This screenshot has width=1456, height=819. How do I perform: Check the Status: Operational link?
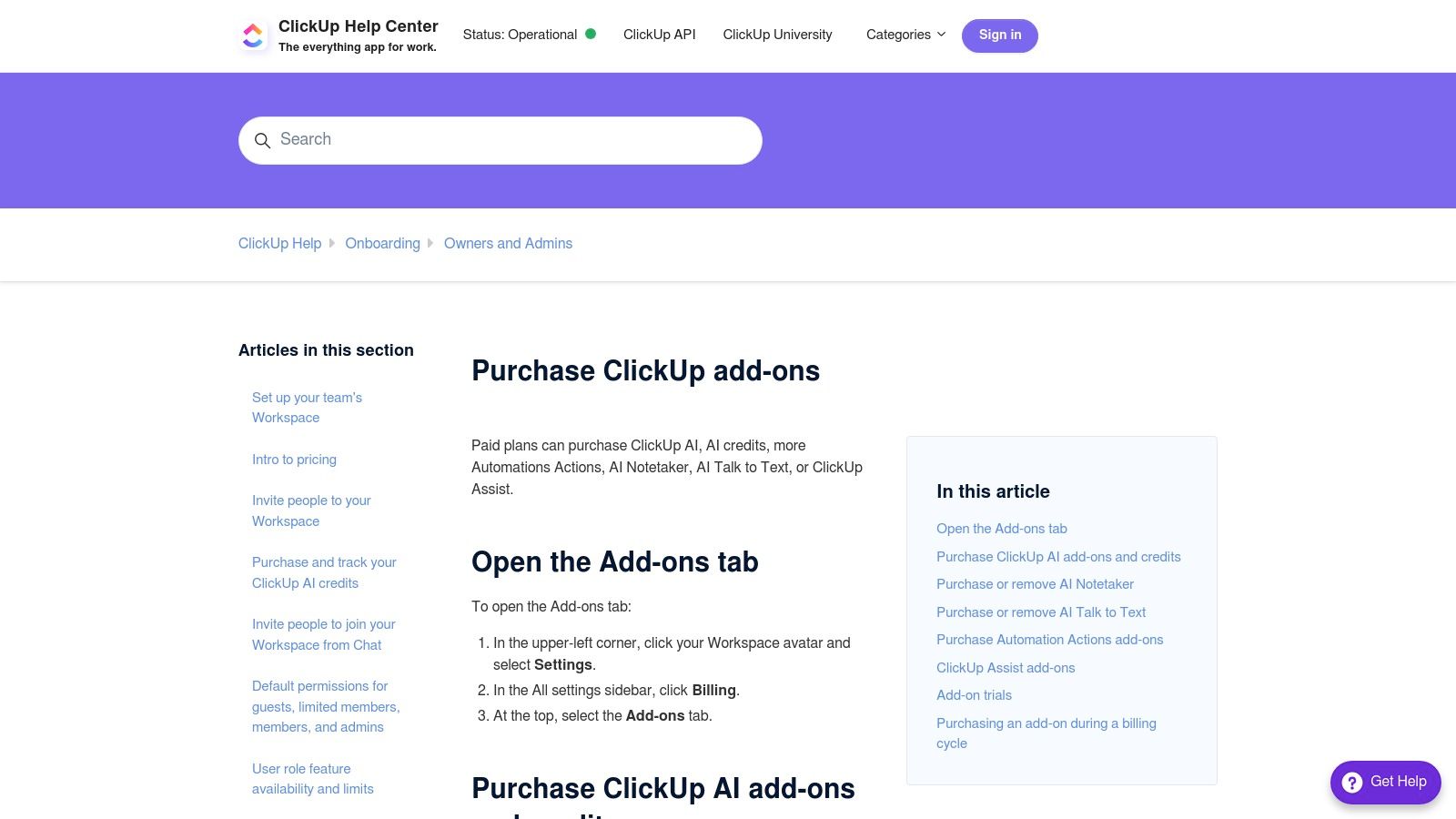530,35
